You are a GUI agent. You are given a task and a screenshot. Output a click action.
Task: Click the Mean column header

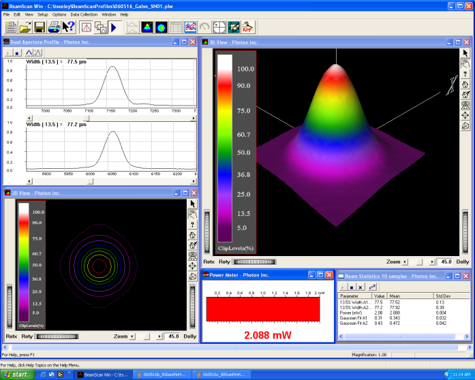point(410,296)
